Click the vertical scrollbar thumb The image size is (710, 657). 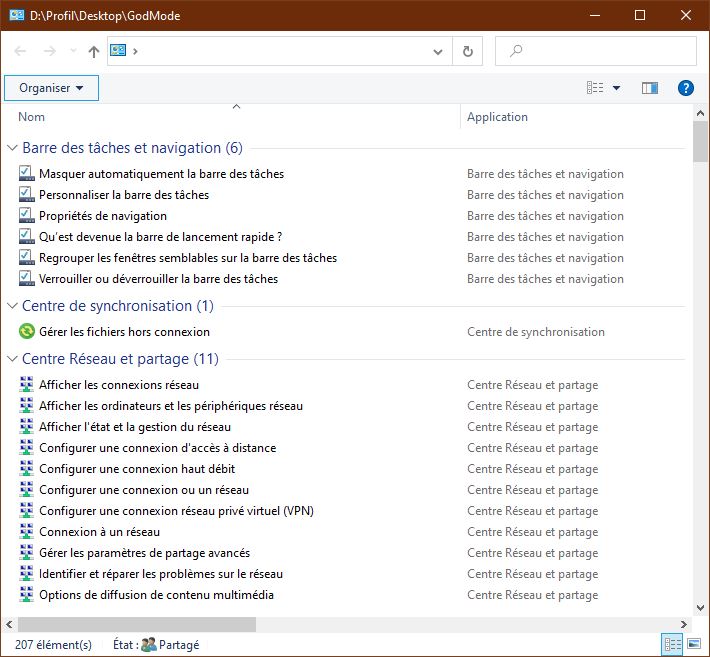click(x=700, y=142)
